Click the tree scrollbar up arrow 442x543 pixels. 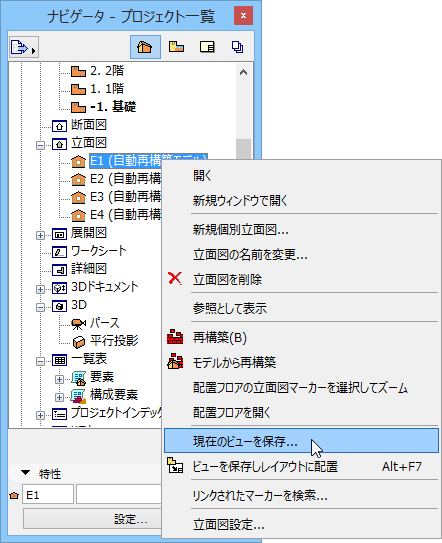(x=244, y=72)
